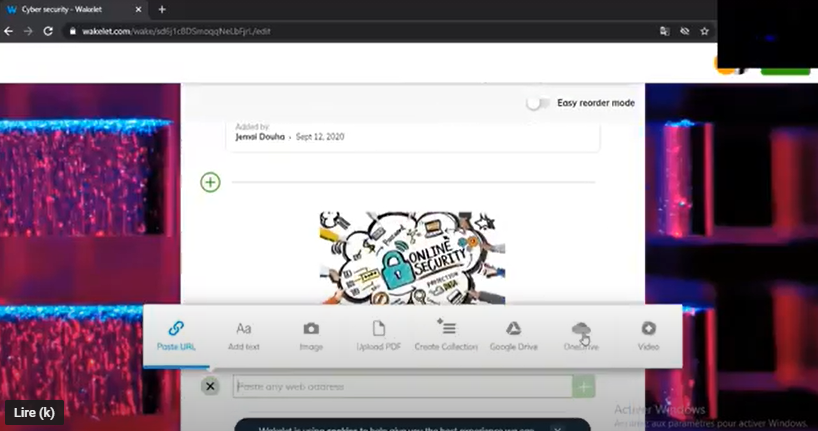This screenshot has width=818, height=431.
Task: Open a new browser tab
Action: coord(162,9)
